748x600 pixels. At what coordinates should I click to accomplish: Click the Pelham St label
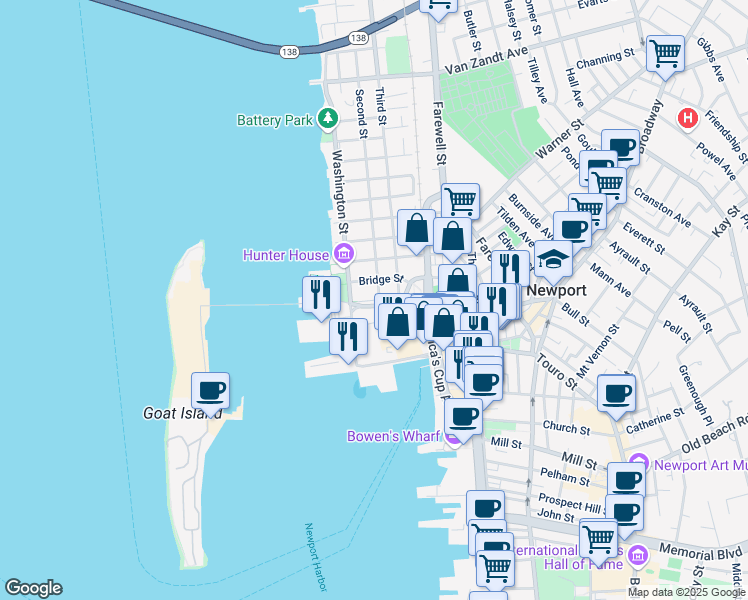point(565,477)
